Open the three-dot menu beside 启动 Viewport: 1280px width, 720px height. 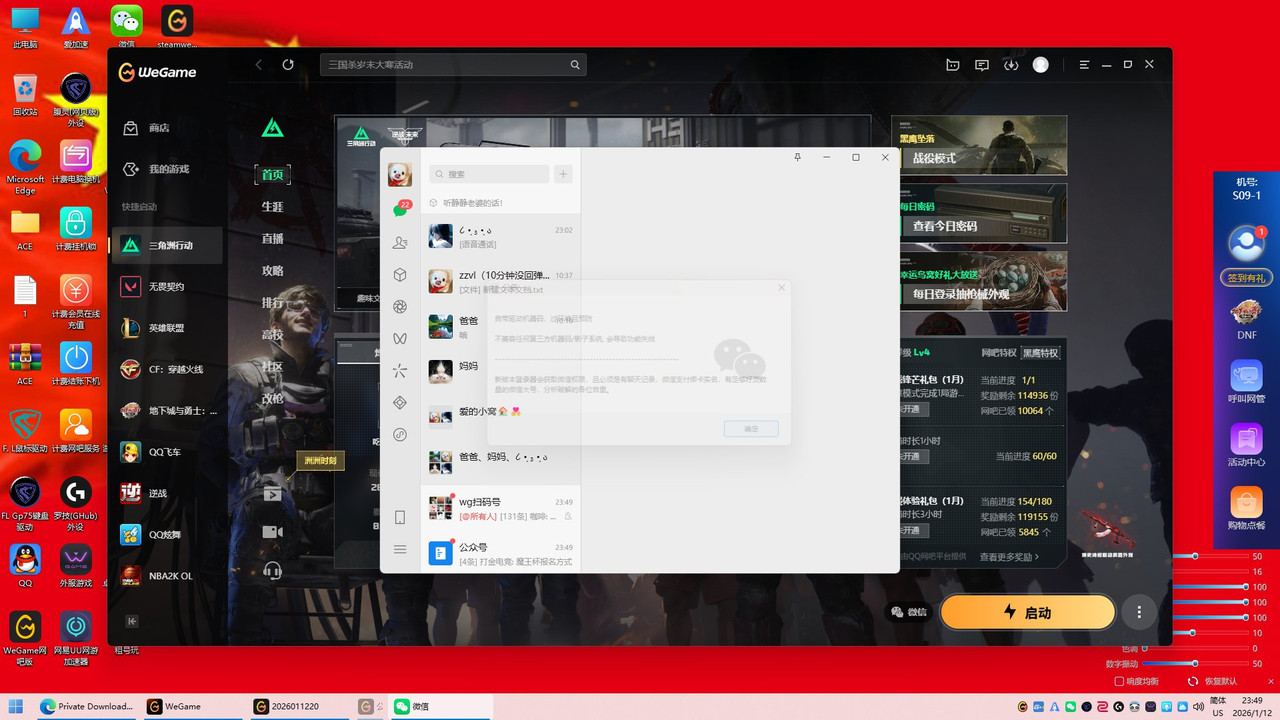pyautogui.click(x=1139, y=612)
